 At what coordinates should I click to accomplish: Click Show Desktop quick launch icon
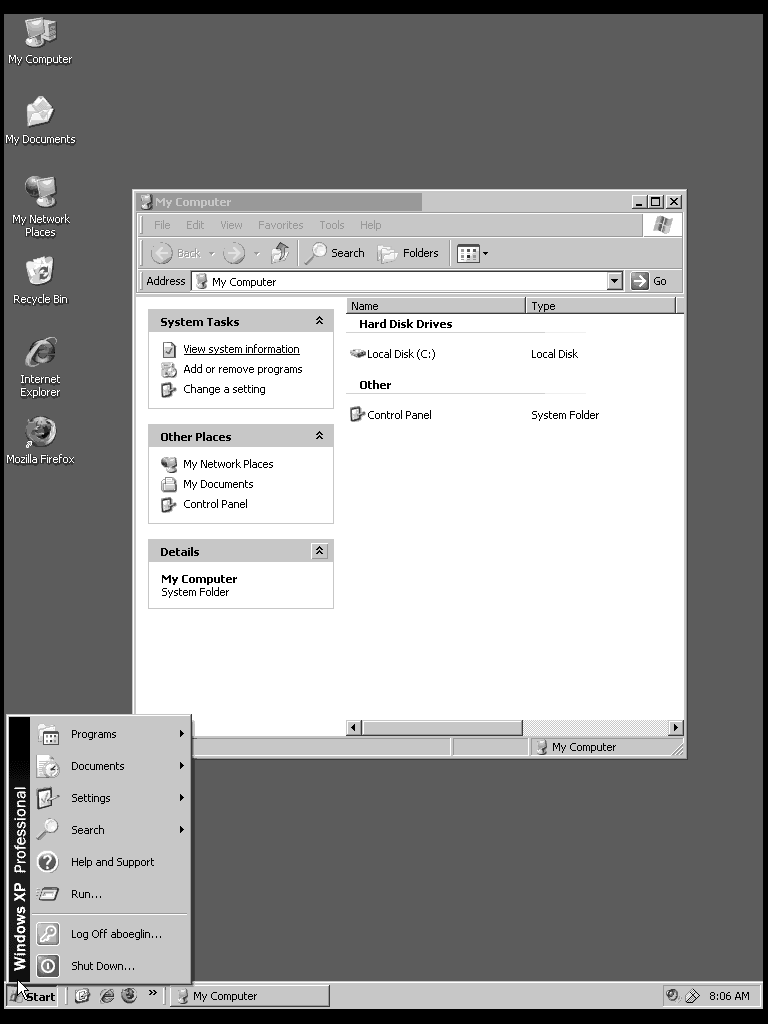(82, 995)
